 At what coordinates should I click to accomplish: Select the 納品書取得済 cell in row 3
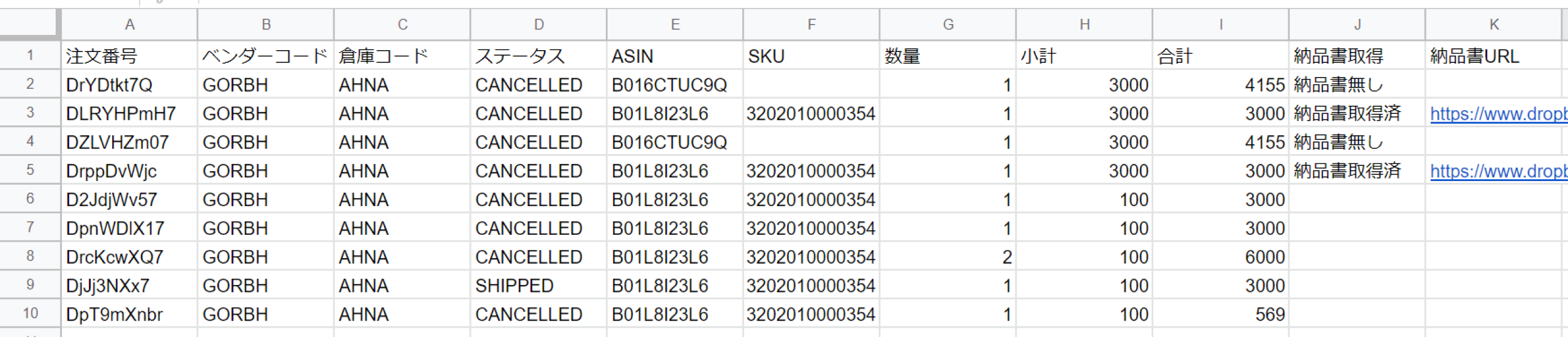coord(1357,114)
